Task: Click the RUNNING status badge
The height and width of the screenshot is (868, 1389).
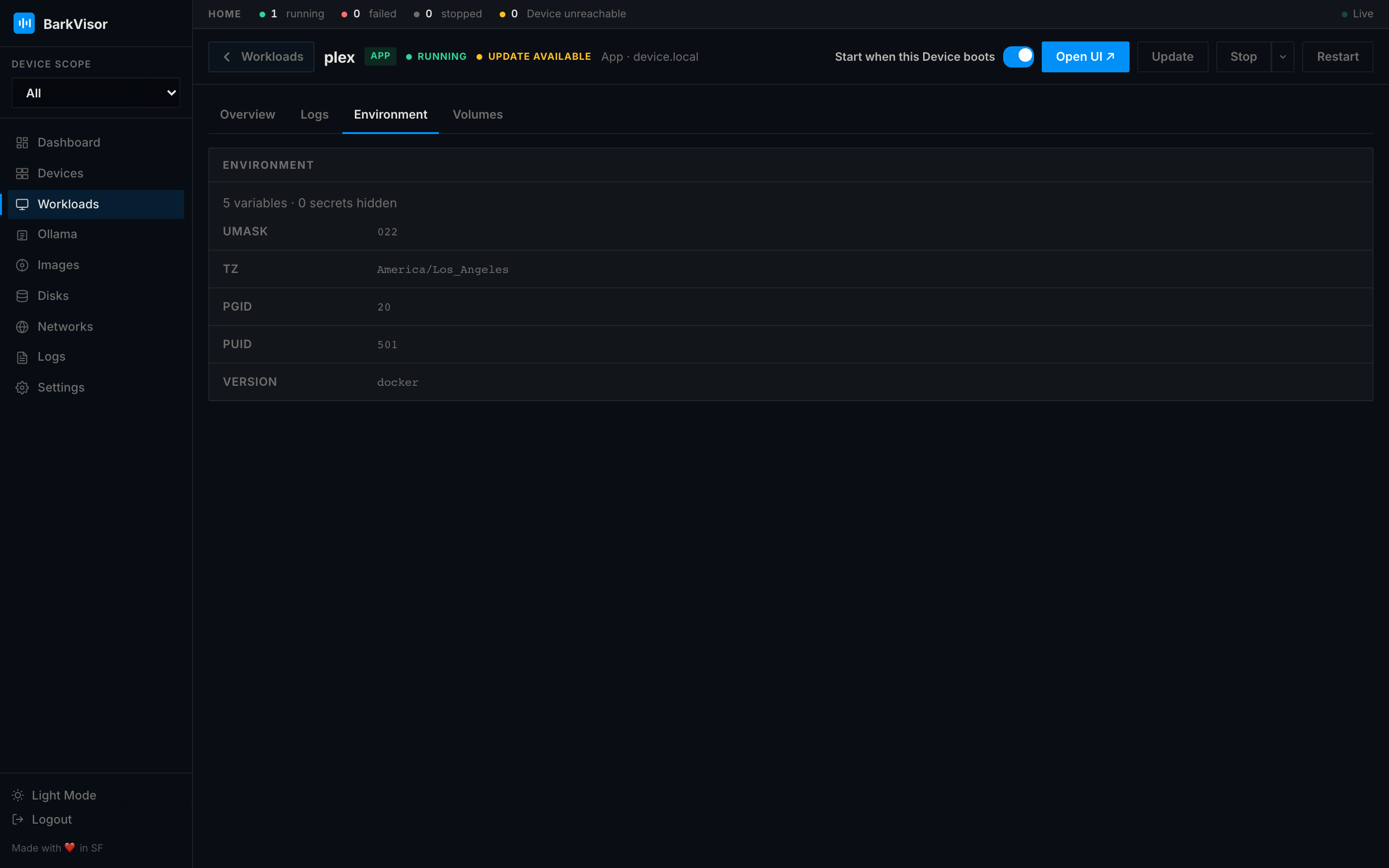Action: click(436, 56)
